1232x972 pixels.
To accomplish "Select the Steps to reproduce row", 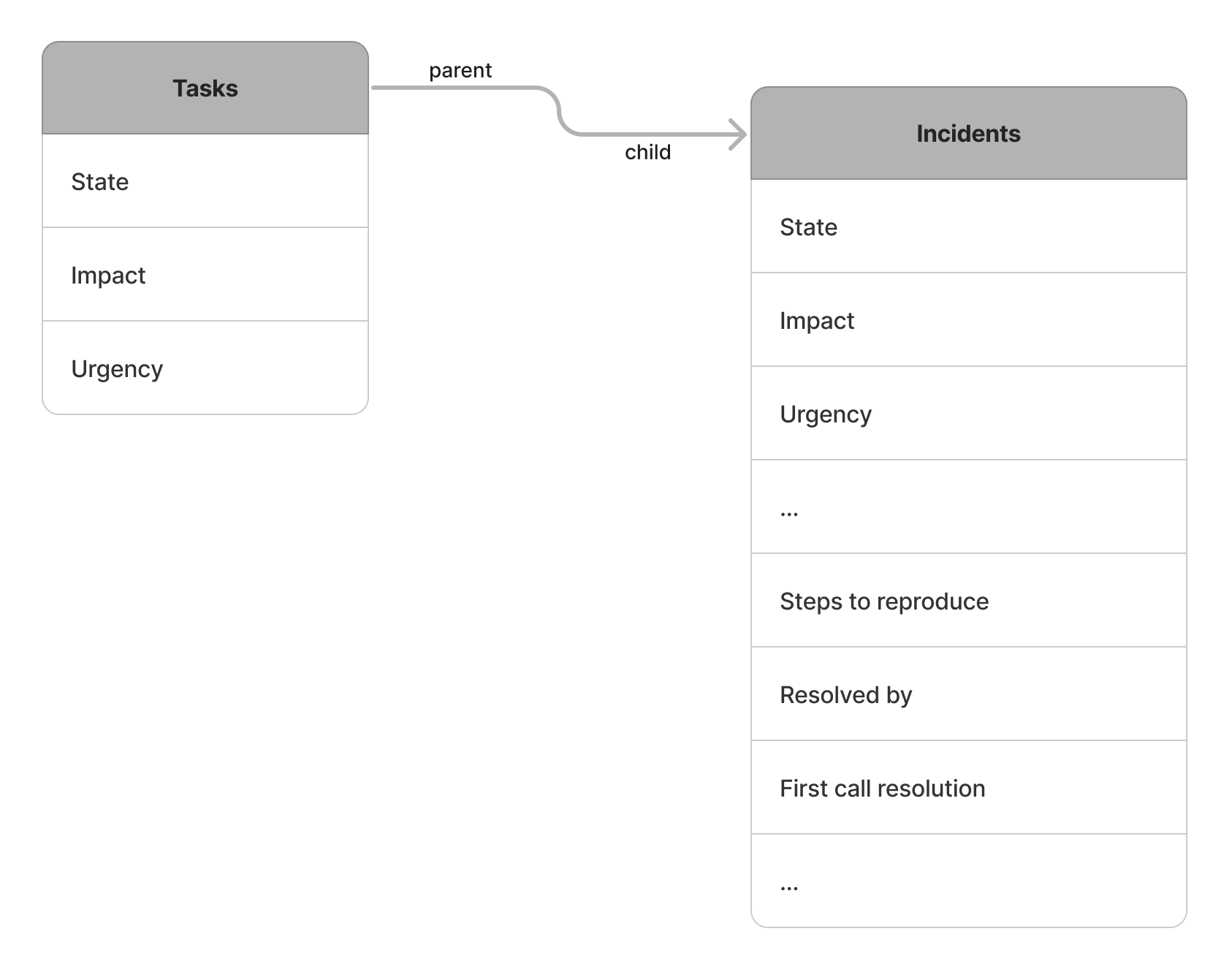I will pyautogui.click(x=968, y=601).
